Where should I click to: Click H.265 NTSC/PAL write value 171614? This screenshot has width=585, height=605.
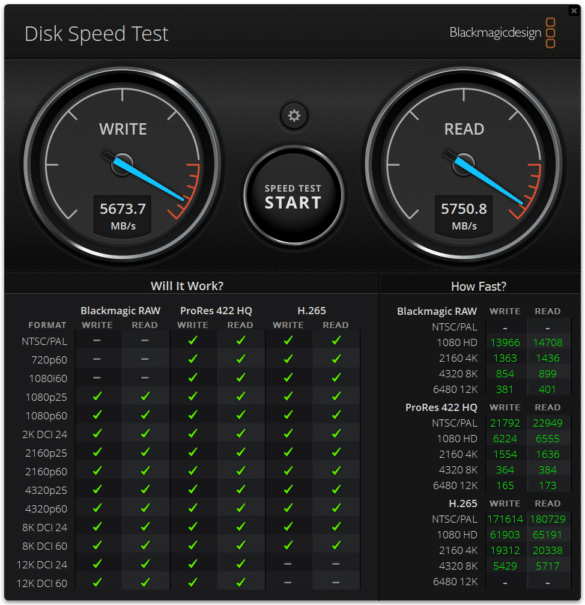tap(505, 519)
